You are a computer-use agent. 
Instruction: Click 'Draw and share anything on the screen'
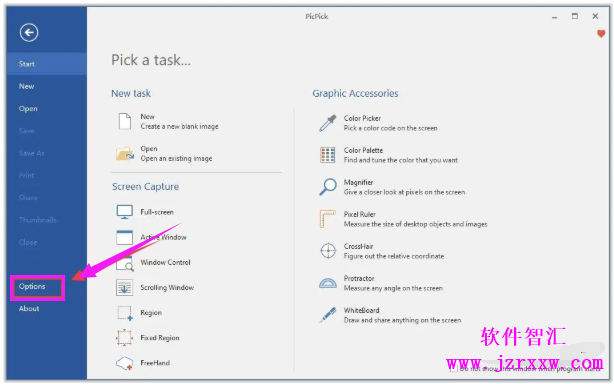pyautogui.click(x=402, y=320)
